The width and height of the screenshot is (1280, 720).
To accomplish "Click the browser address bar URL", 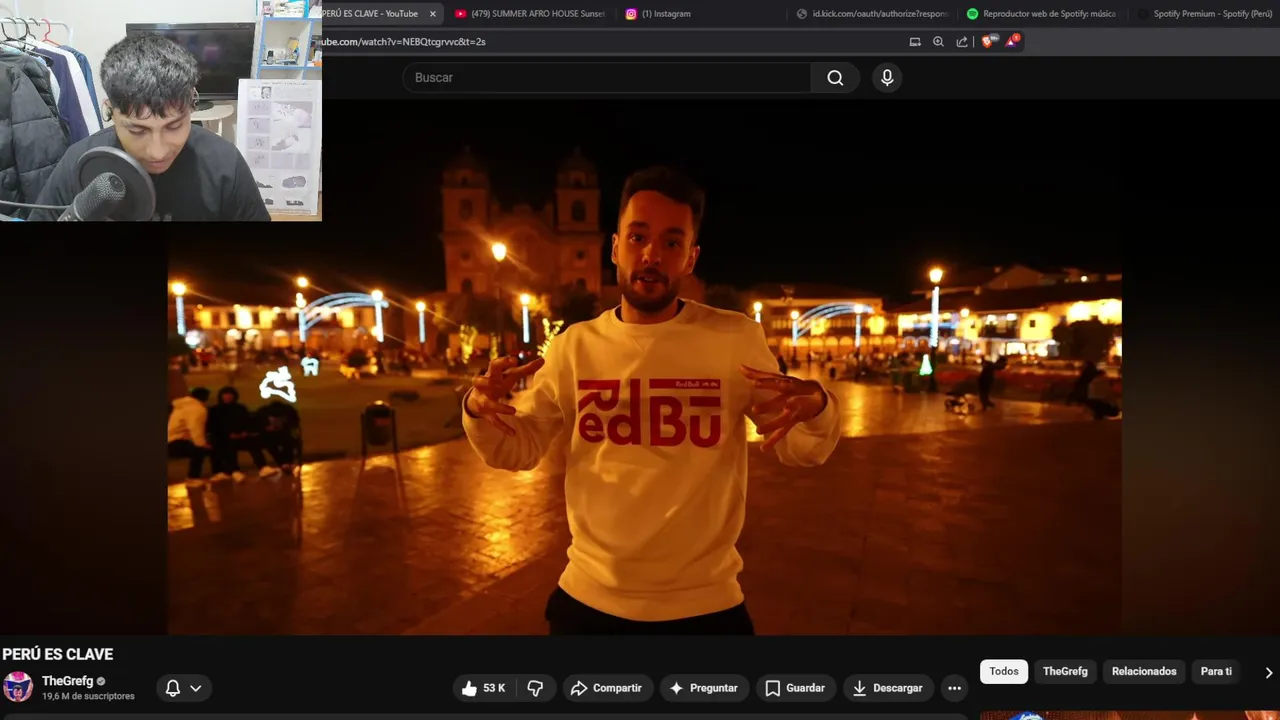I will [x=403, y=42].
